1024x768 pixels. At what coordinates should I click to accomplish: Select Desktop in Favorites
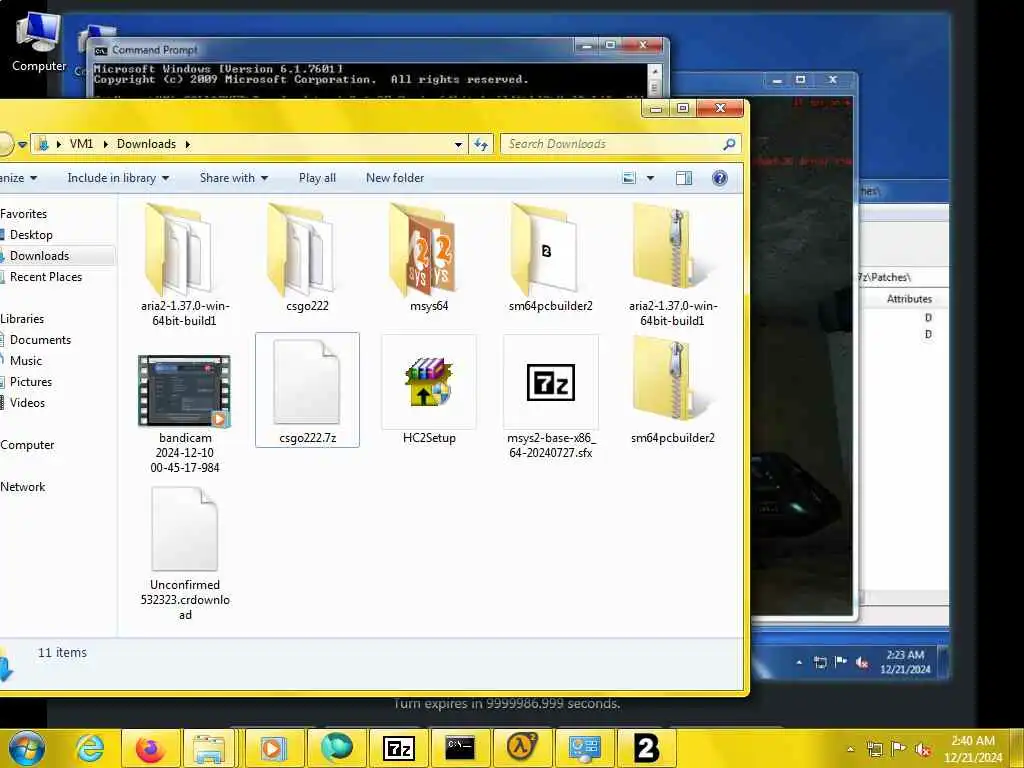(31, 234)
